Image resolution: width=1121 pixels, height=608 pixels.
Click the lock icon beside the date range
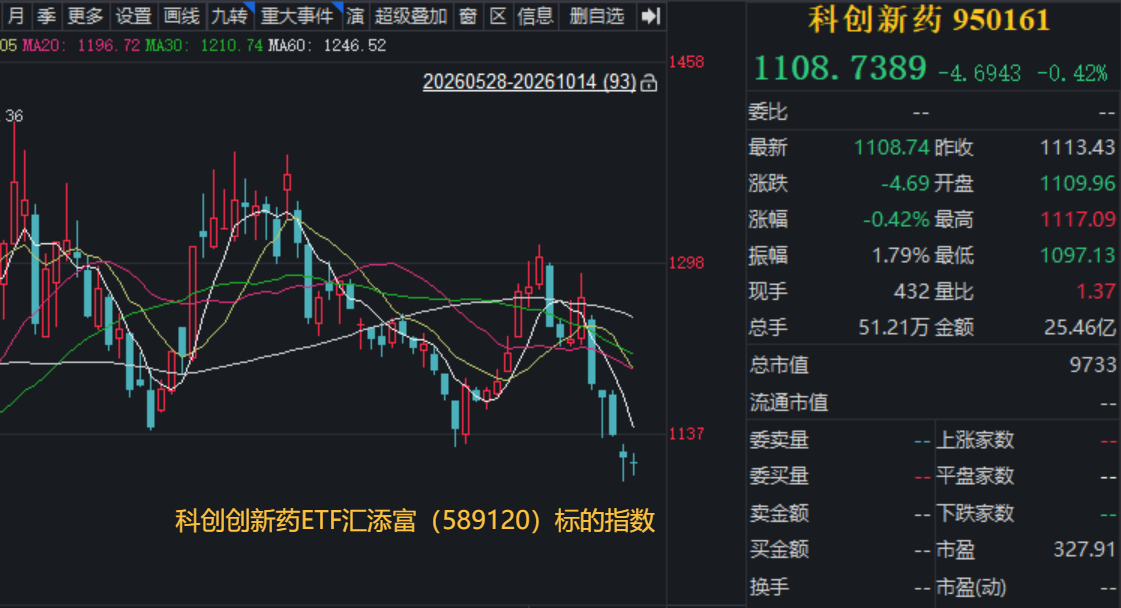[x=648, y=83]
